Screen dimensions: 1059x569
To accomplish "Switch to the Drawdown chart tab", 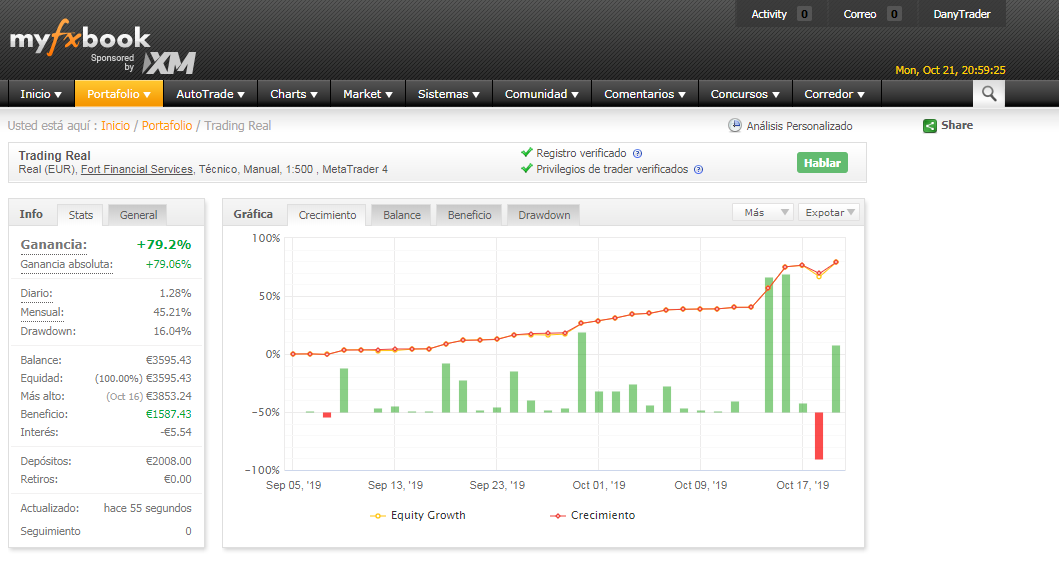I will pyautogui.click(x=544, y=215).
